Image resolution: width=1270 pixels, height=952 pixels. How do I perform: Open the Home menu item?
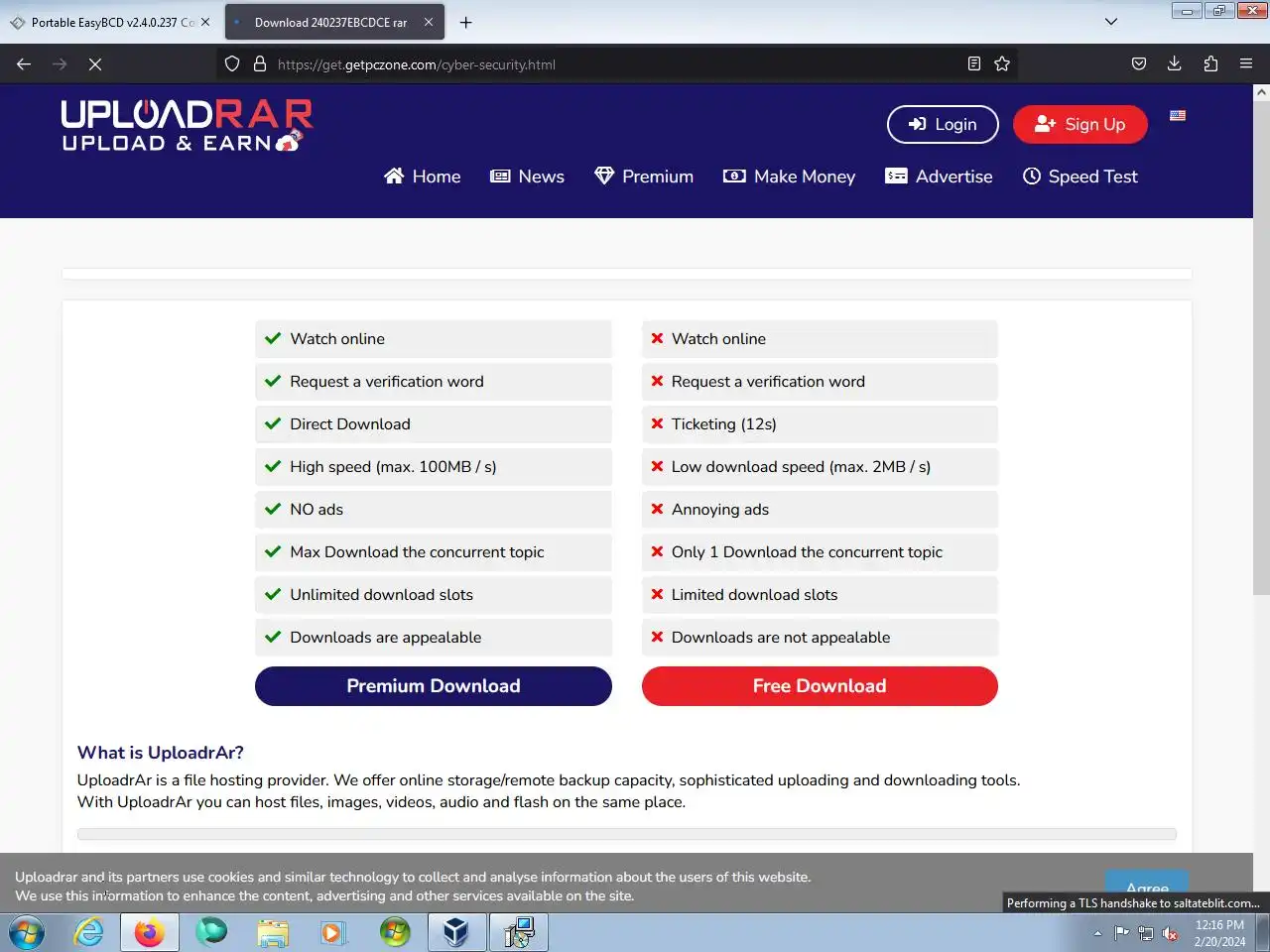tap(422, 177)
